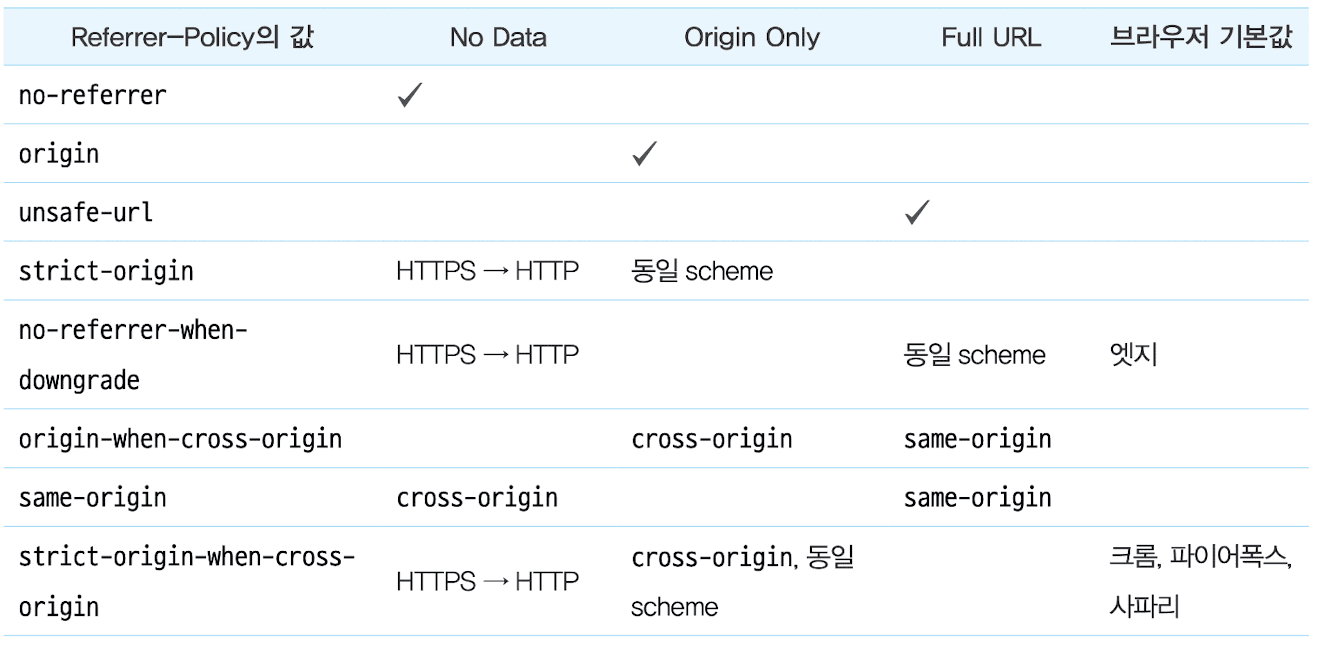Select the strict-origin-when-cross-origin policy name
This screenshot has width=1328, height=658.
(187, 581)
